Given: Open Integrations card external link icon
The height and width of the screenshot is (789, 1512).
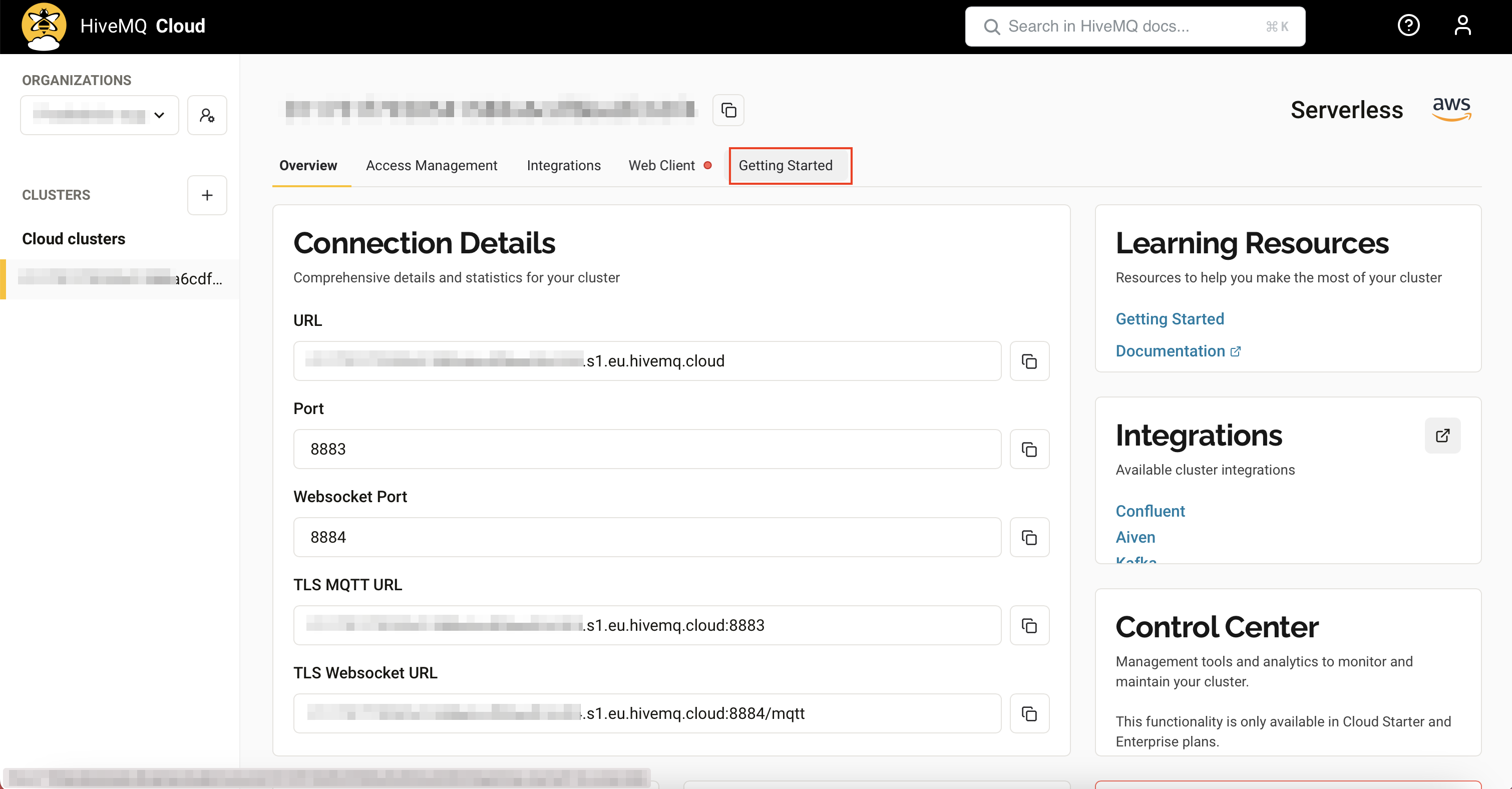Looking at the screenshot, I should [1443, 436].
